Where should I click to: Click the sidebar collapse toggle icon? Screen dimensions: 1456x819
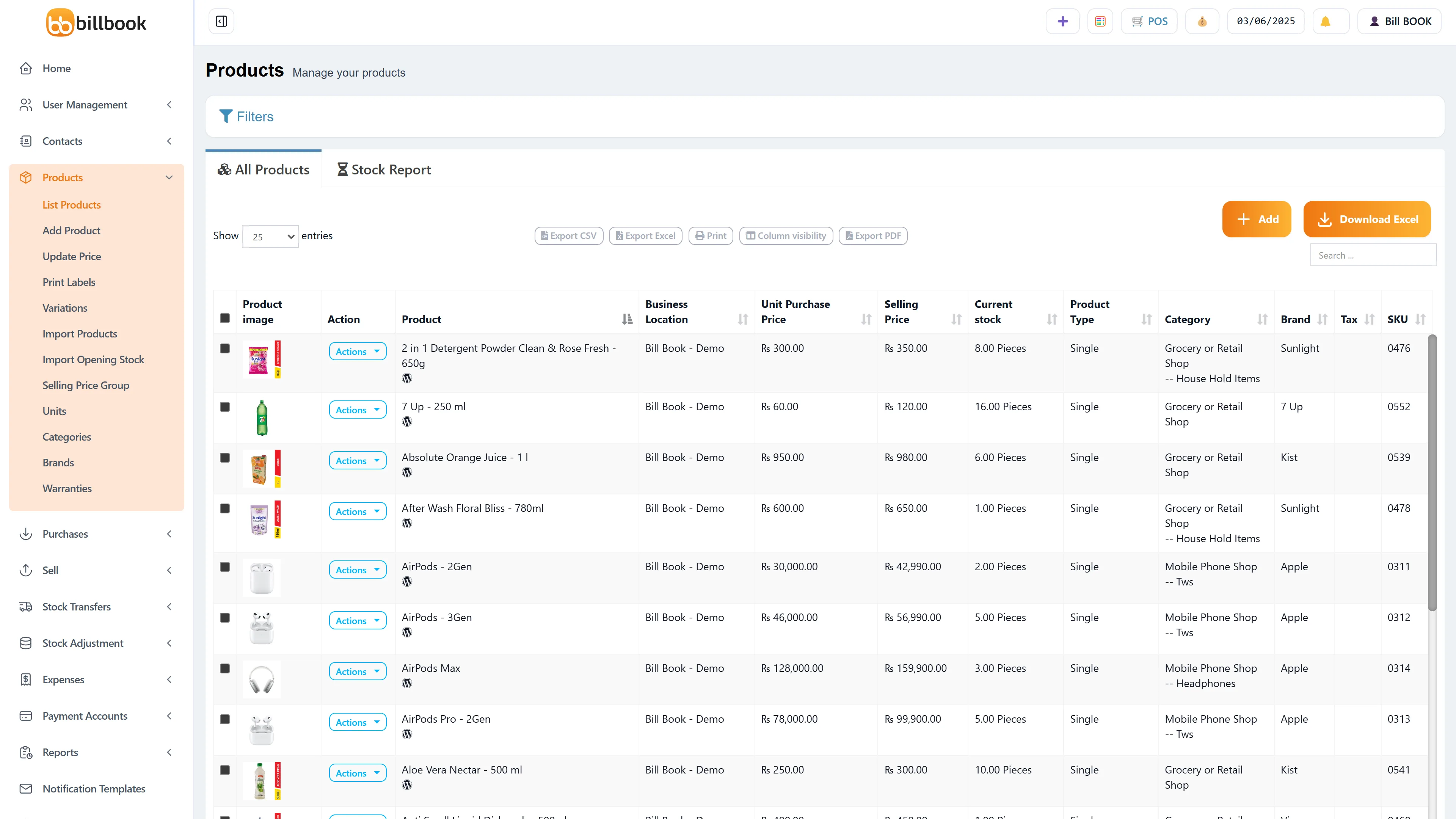(x=221, y=22)
